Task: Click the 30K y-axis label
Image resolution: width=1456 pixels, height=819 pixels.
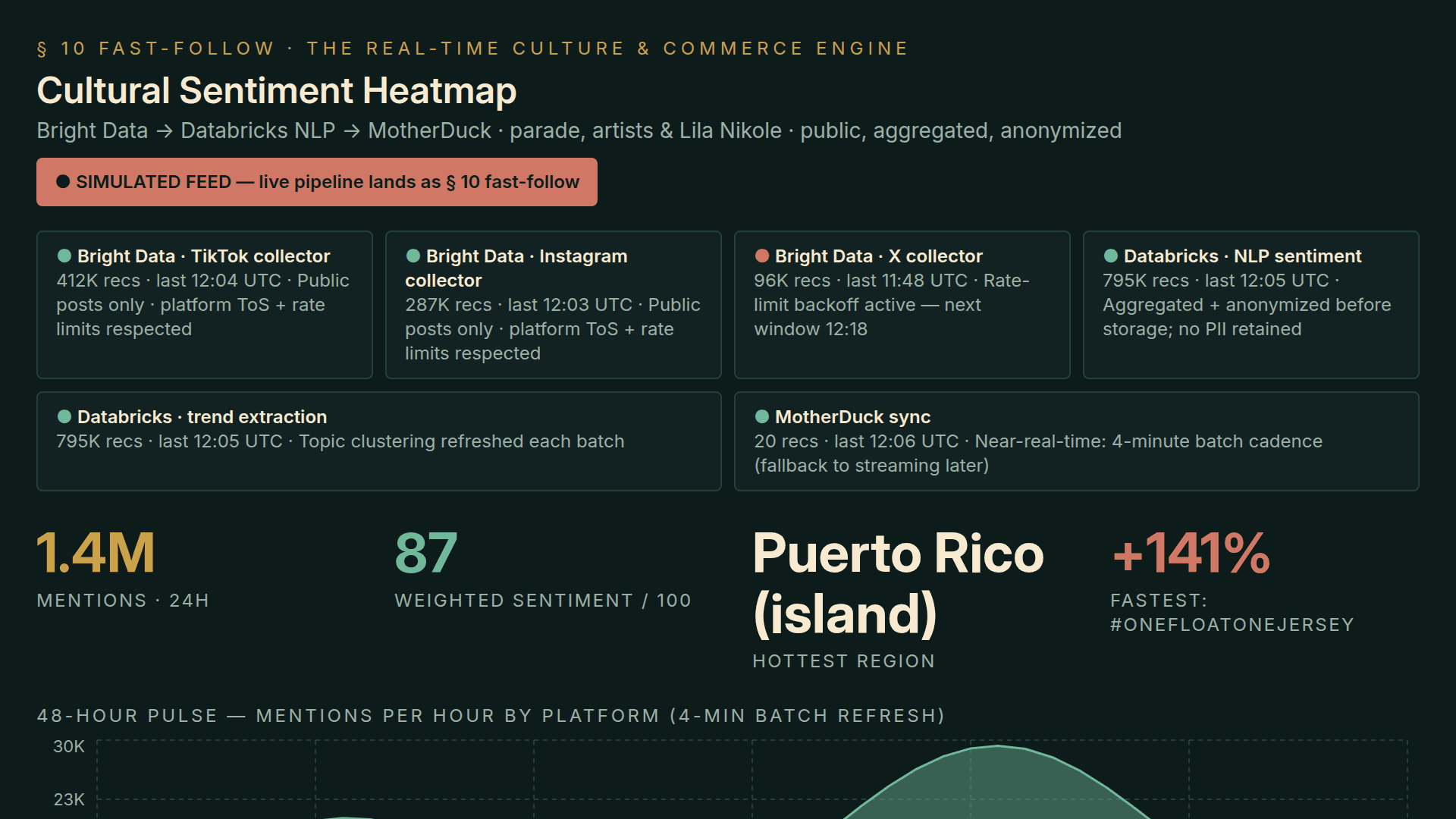Action: [x=69, y=746]
